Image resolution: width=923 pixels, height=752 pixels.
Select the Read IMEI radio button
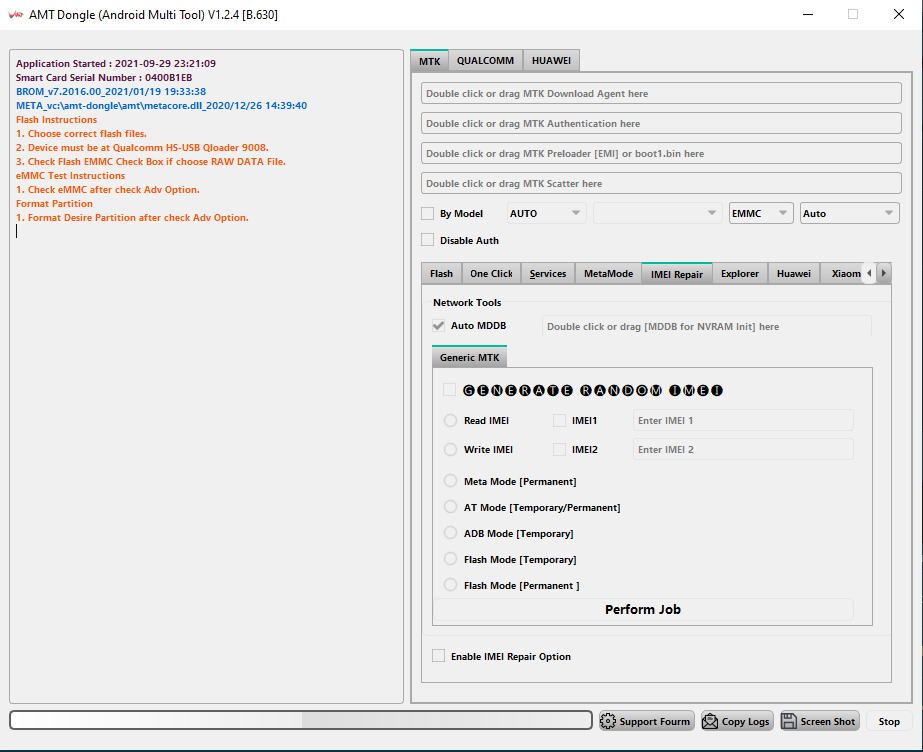coord(451,421)
